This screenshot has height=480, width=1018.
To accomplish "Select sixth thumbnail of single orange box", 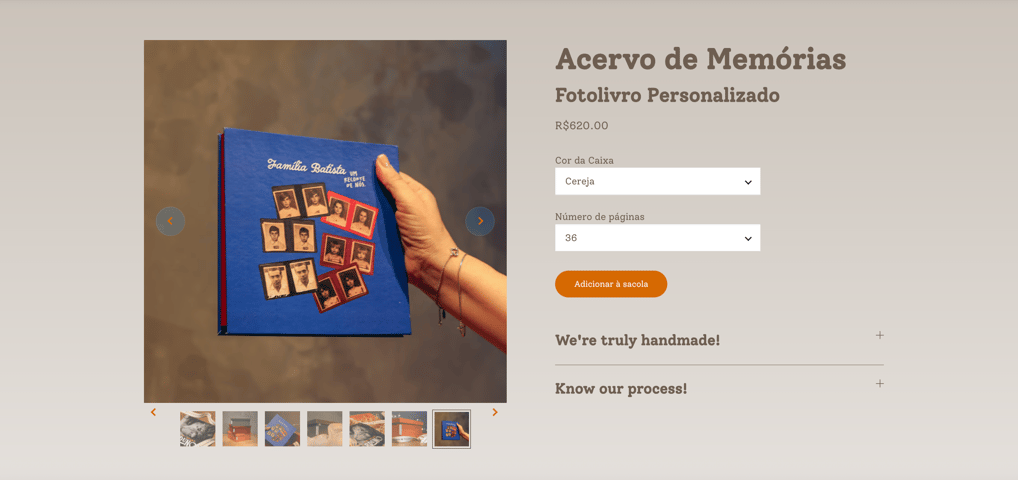I will pos(409,429).
